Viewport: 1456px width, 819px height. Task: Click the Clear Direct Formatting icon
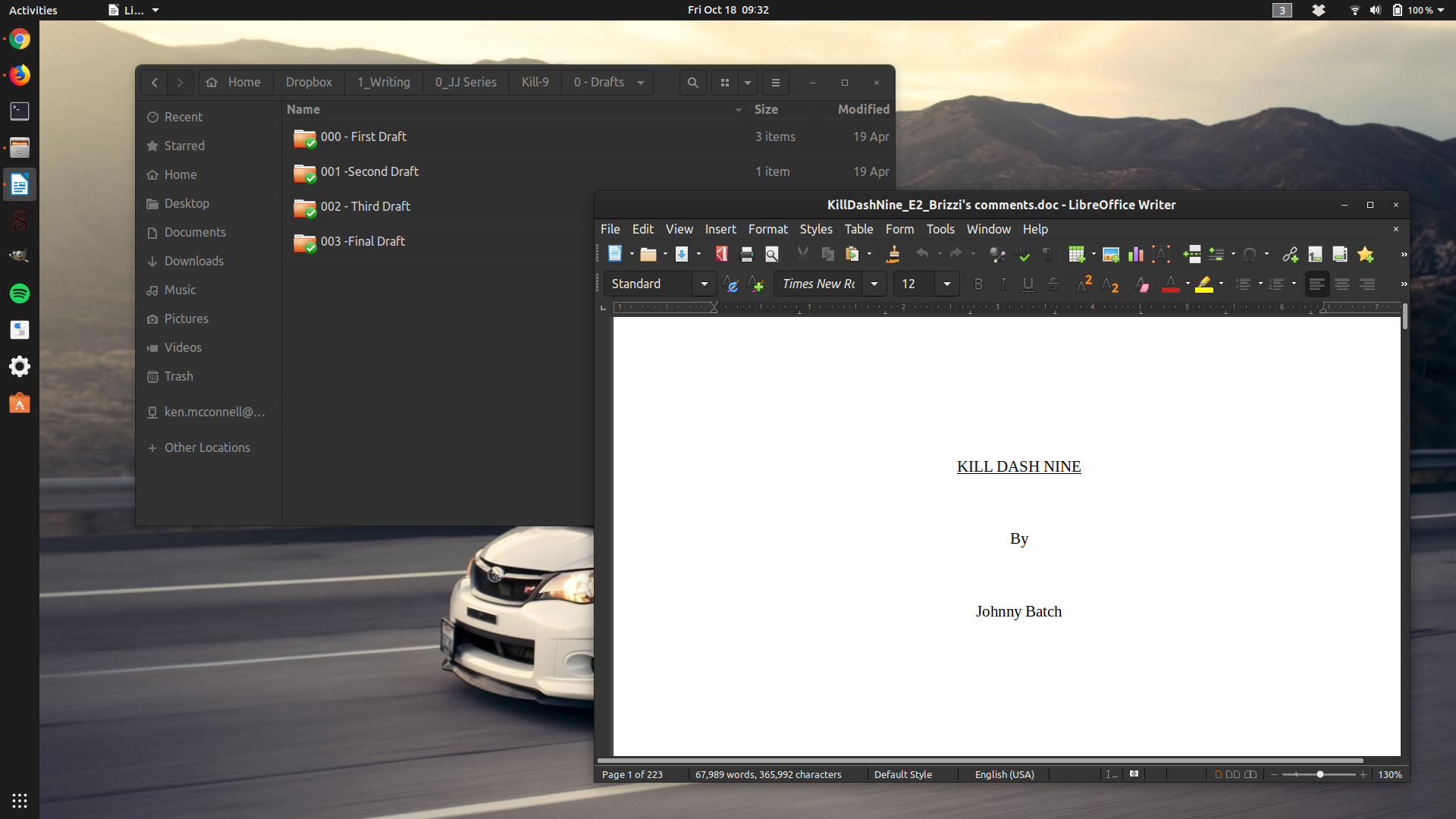[x=1141, y=284]
